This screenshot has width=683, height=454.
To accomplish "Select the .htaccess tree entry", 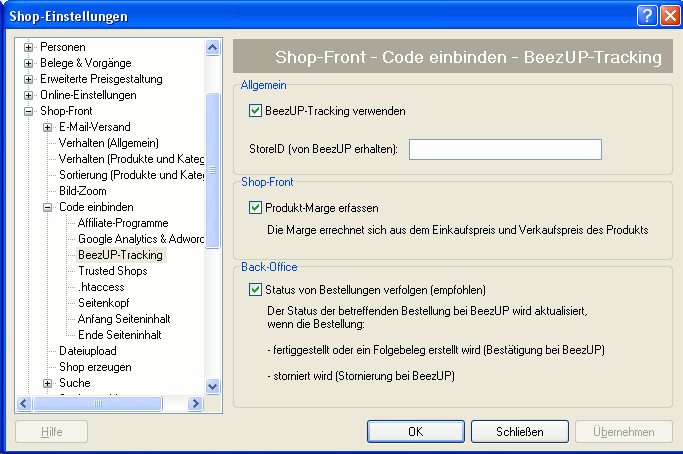I will (x=101, y=287).
